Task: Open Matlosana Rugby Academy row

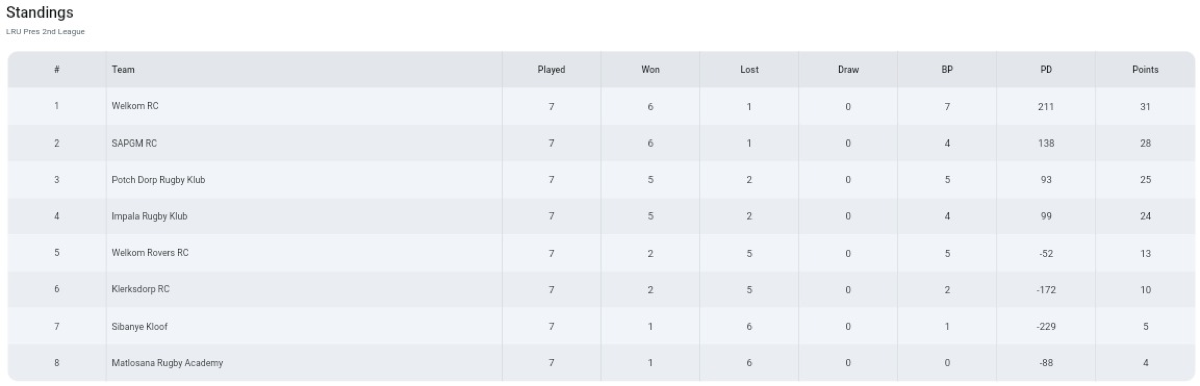Action: [599, 363]
